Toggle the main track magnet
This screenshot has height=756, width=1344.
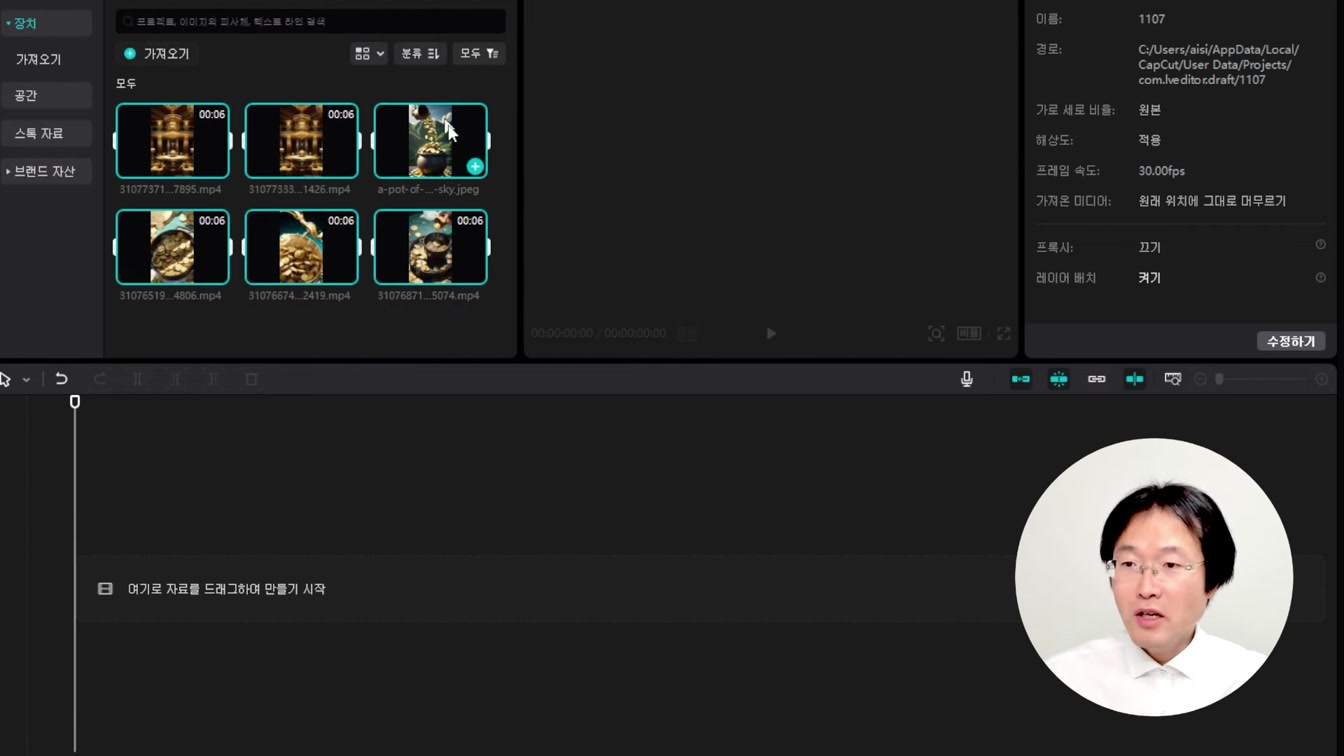1021,379
